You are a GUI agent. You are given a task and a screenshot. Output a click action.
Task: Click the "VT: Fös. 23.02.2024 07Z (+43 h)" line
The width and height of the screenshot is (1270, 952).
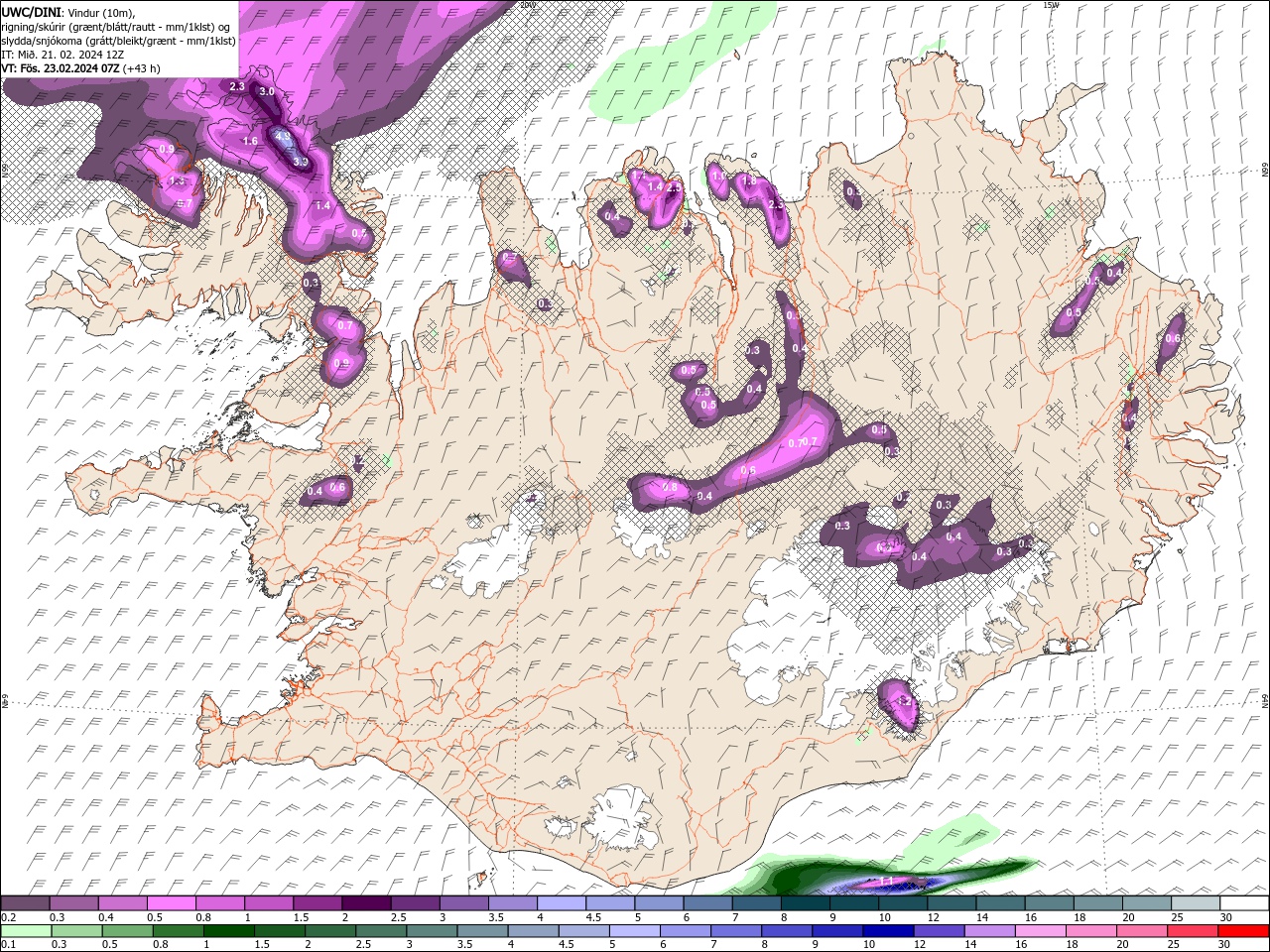[x=81, y=68]
